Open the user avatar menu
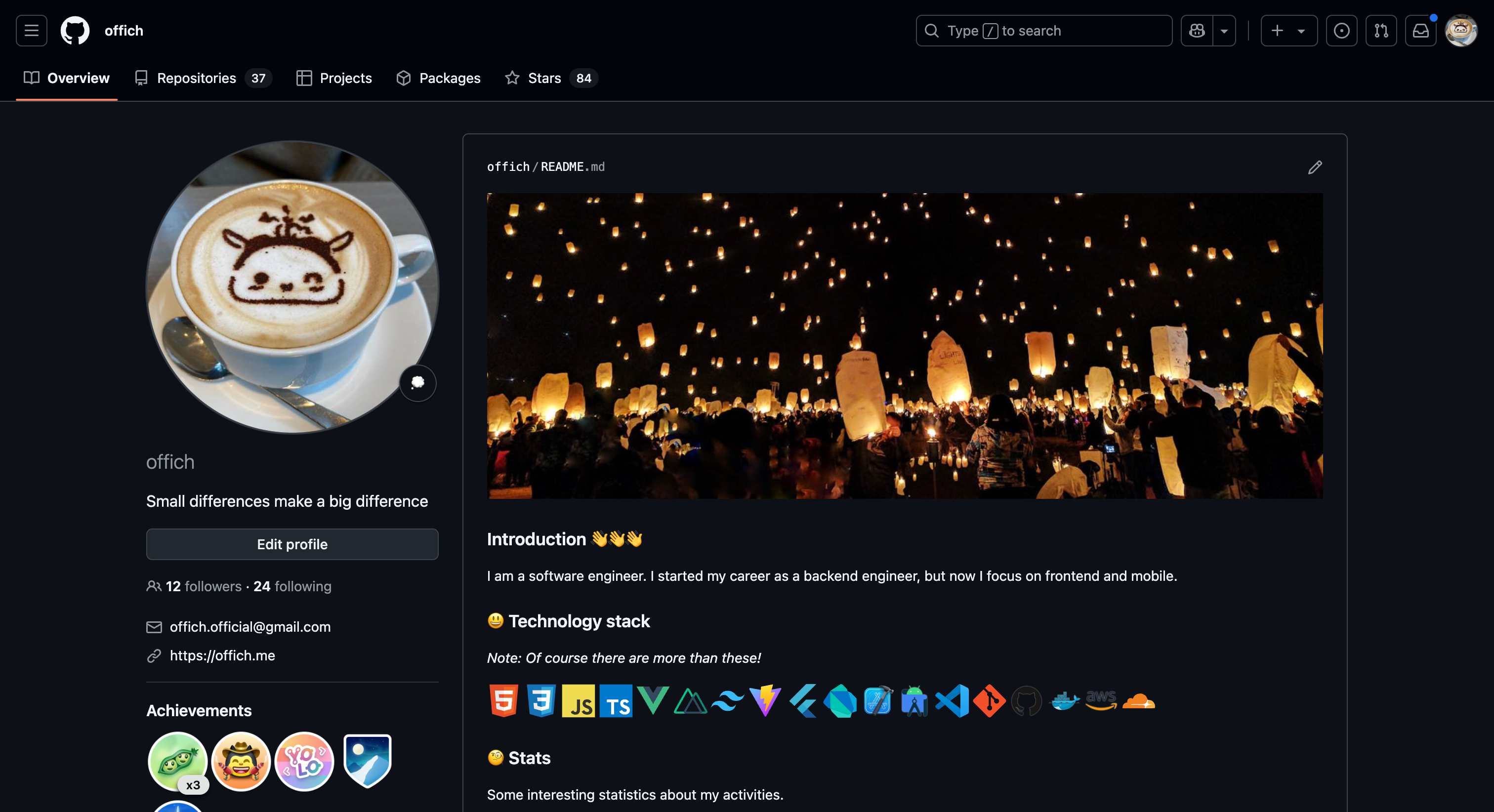The height and width of the screenshot is (812, 1494). tap(1460, 31)
